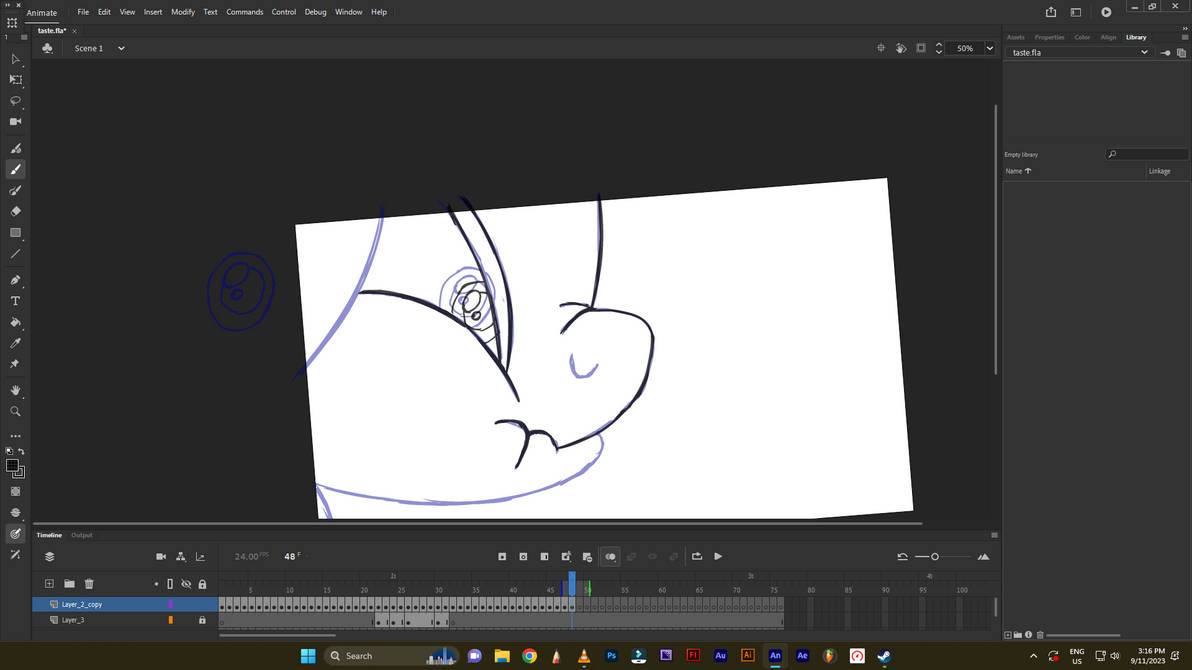Click the zoom level stepper arrows
1192x670 pixels.
coord(939,48)
